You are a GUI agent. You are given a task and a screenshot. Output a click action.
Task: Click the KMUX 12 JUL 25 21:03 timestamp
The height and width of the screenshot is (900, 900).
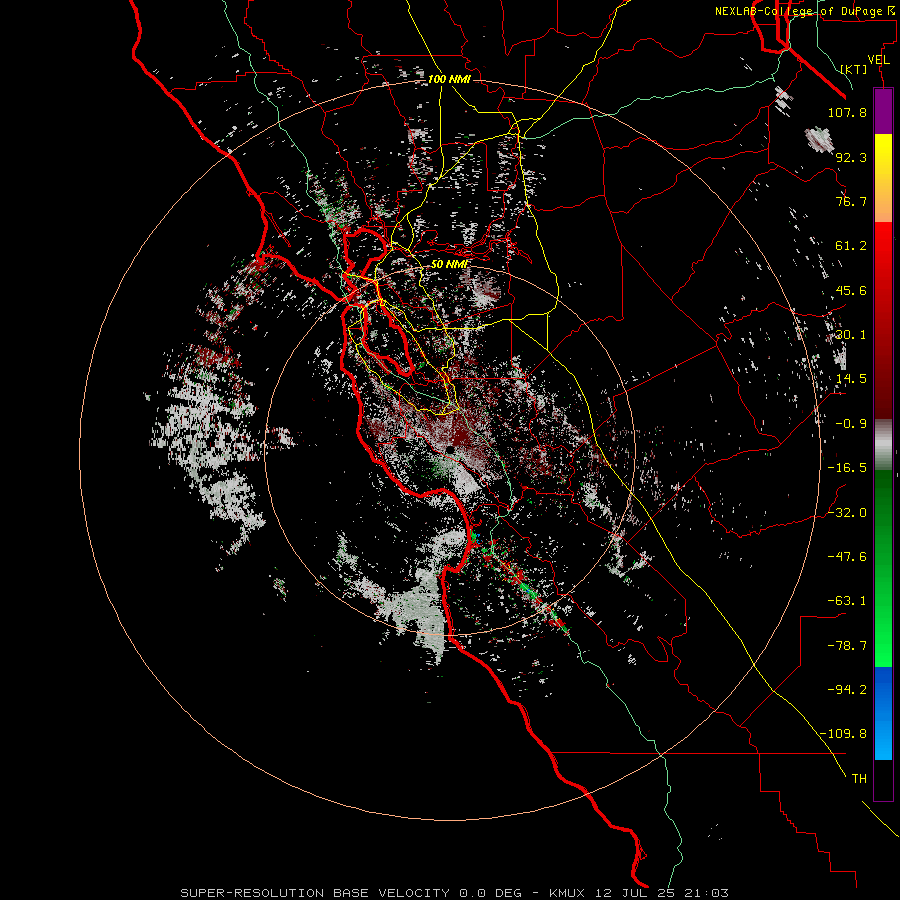tap(639, 893)
